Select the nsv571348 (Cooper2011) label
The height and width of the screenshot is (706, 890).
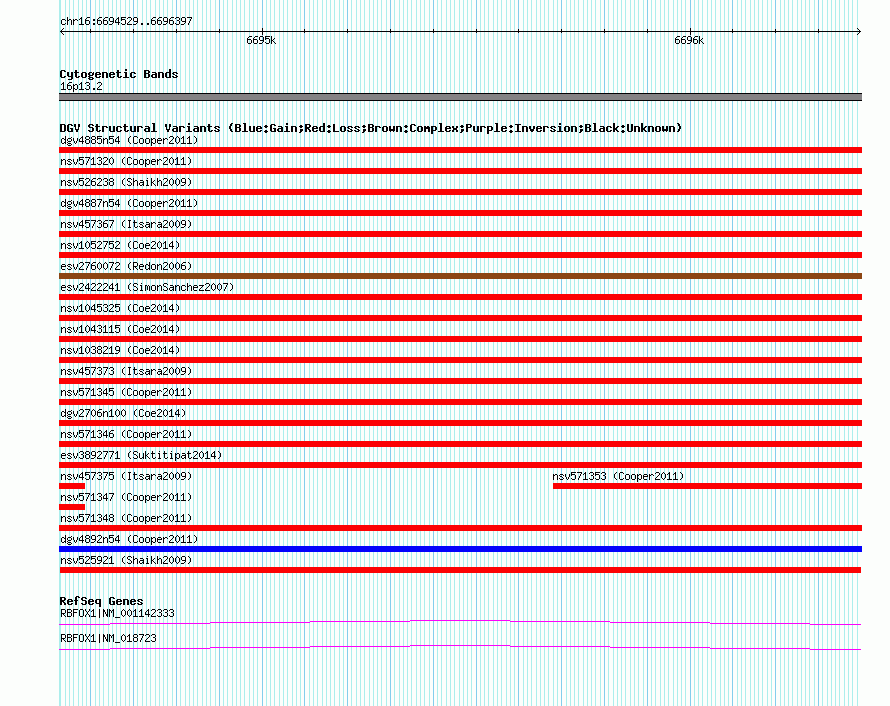126,518
